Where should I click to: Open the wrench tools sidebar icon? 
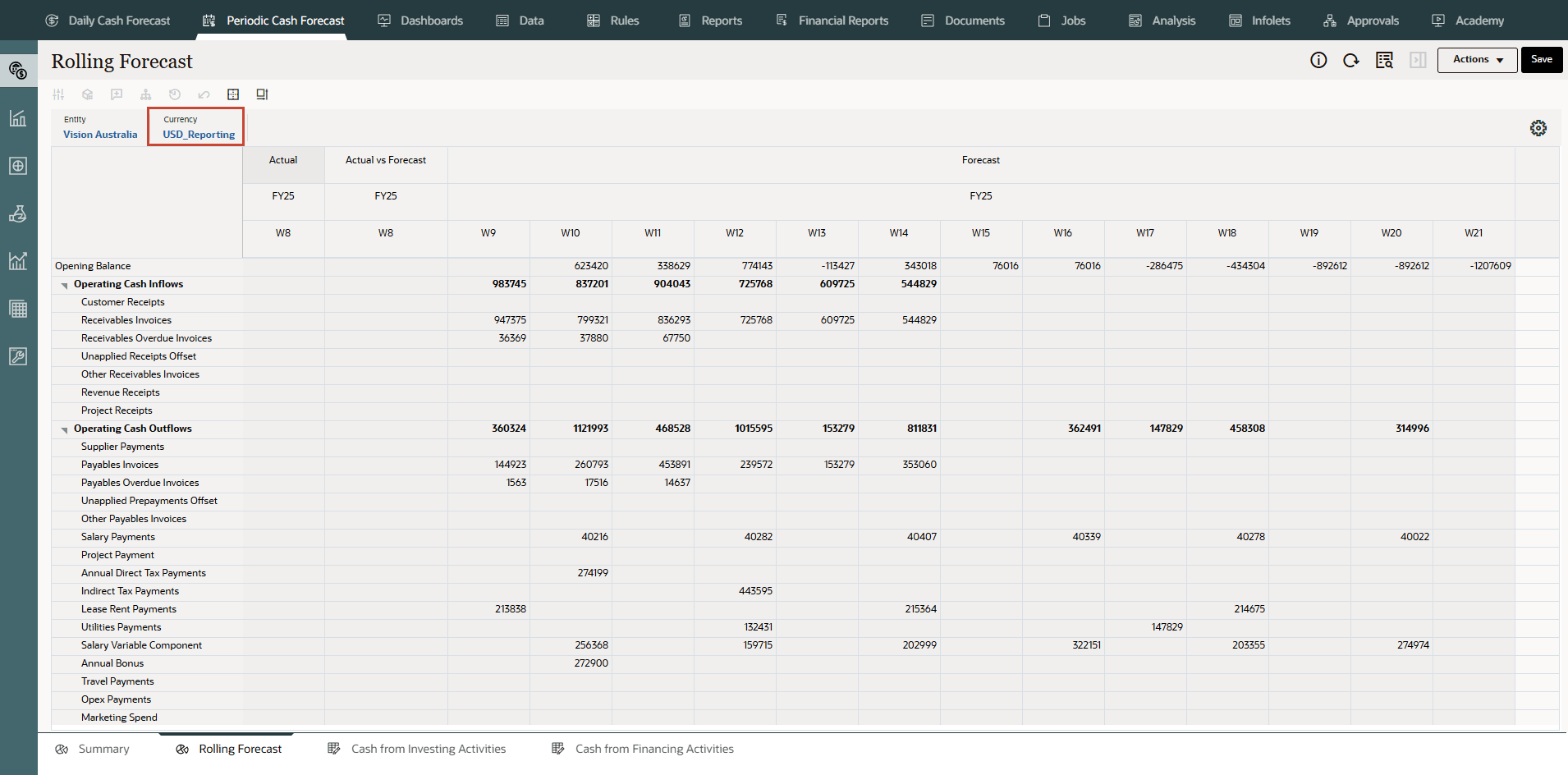click(18, 356)
